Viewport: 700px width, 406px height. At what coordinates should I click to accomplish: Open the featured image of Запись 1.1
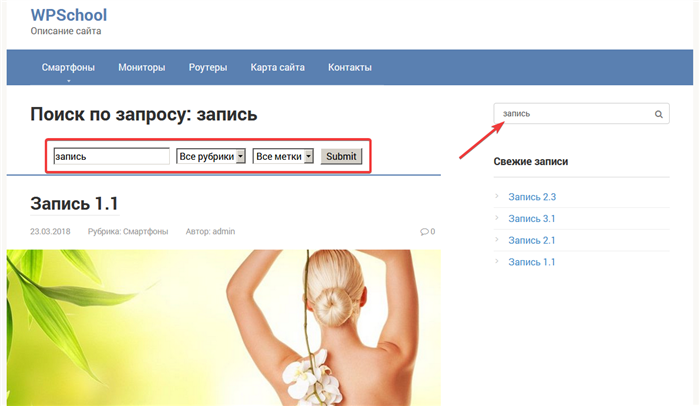click(x=224, y=328)
